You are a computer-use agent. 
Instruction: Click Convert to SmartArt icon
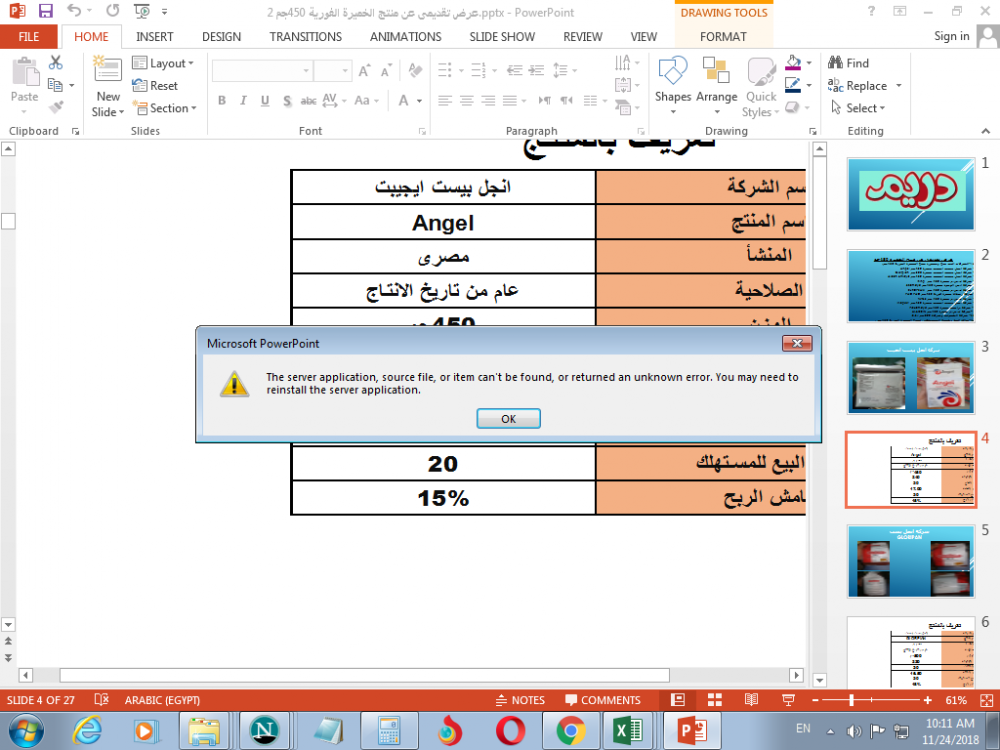coord(622,108)
